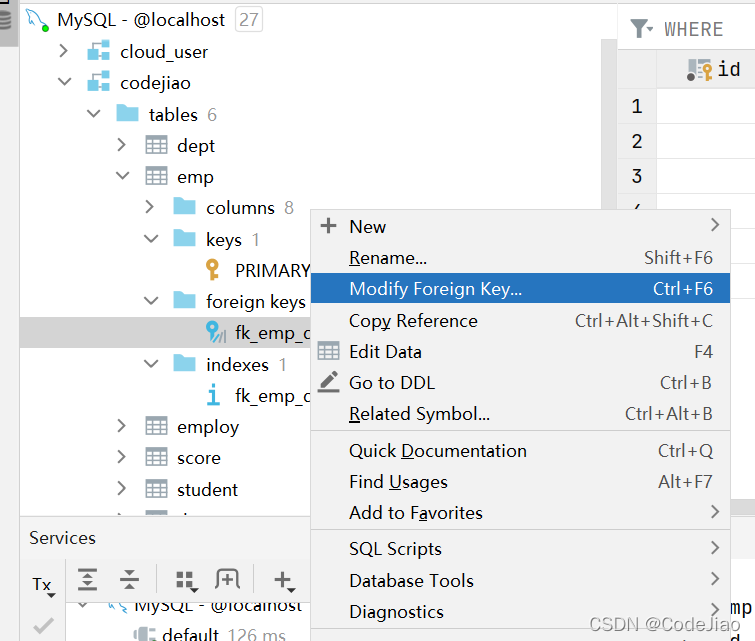The width and height of the screenshot is (755, 641).
Task: Choose Related Symbol... menu item
Action: (520, 413)
